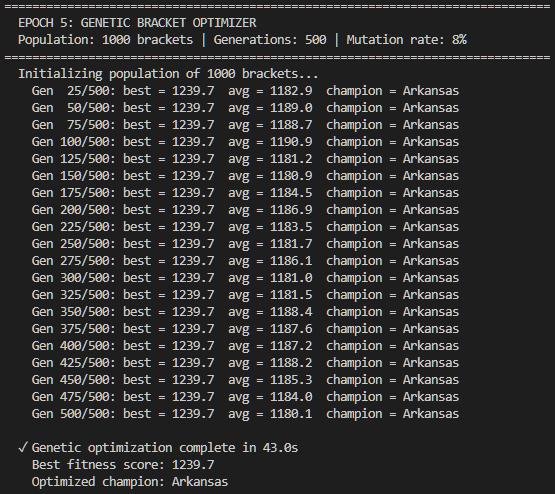Image resolution: width=555 pixels, height=494 pixels.
Task: Click avg value '1188.4' in Gen 350 row
Action: [291, 312]
